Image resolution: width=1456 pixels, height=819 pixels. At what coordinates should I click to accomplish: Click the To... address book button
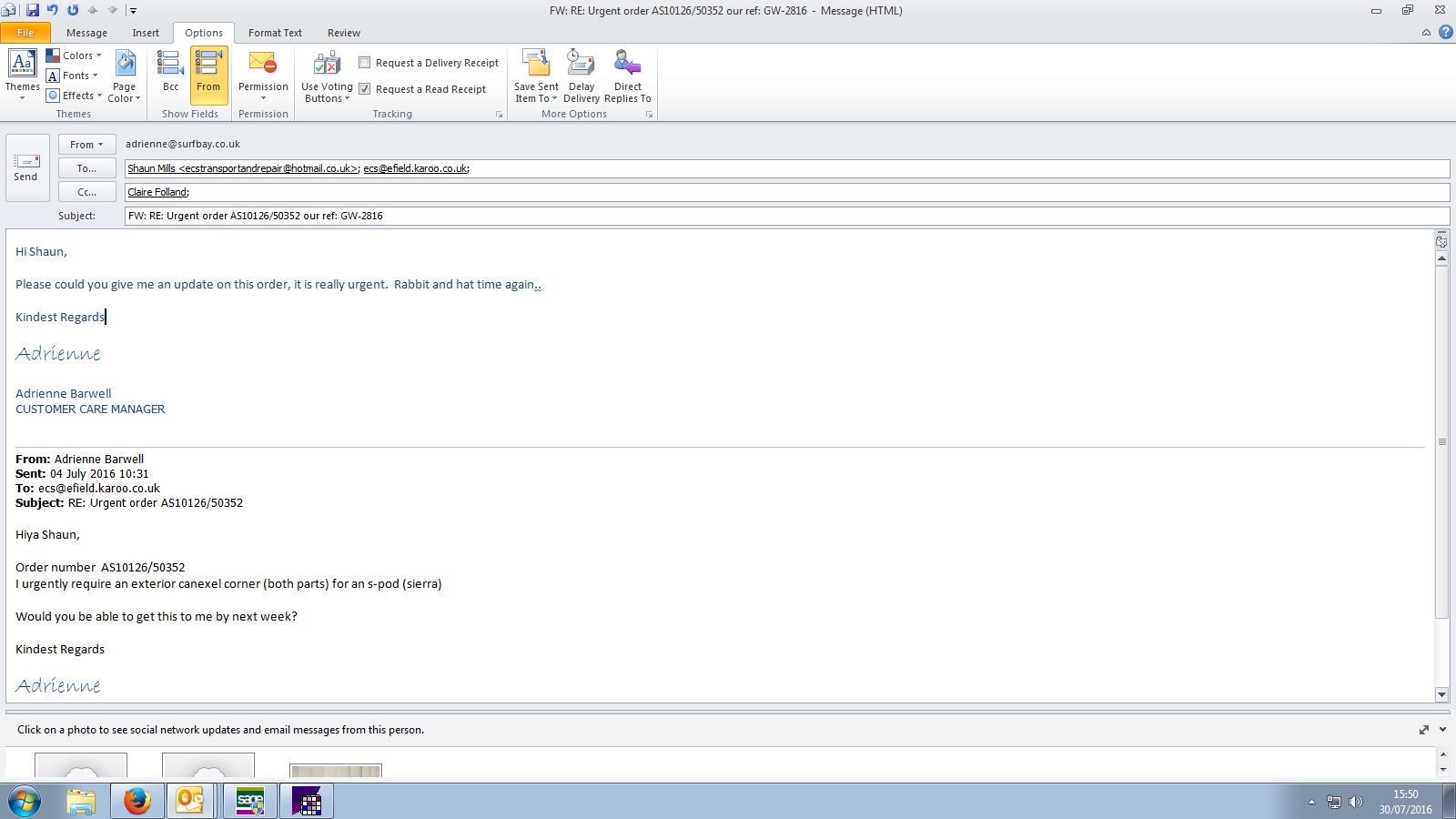click(x=86, y=168)
